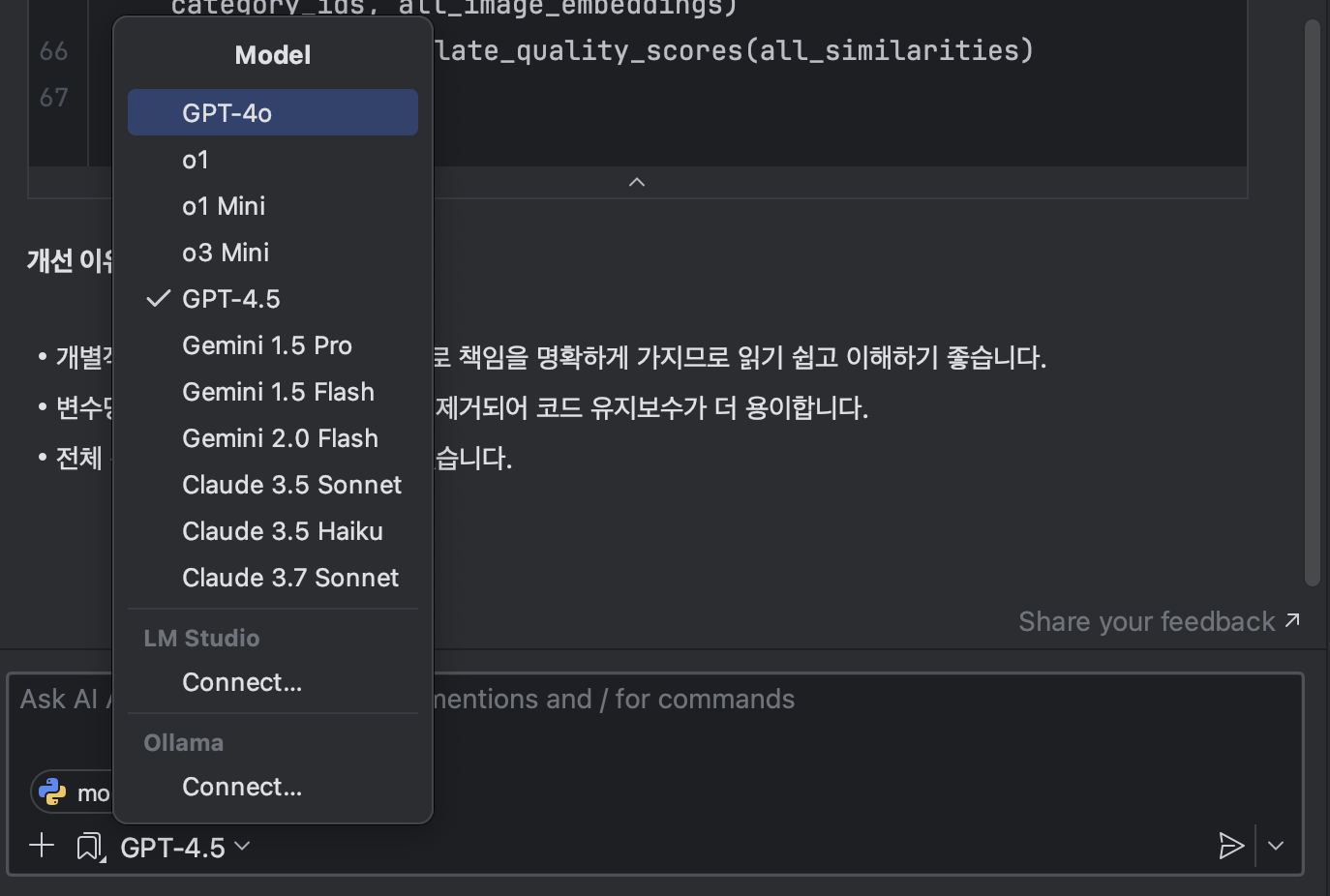The image size is (1330, 896).
Task: Click the Model header in the popup
Action: pyautogui.click(x=273, y=55)
